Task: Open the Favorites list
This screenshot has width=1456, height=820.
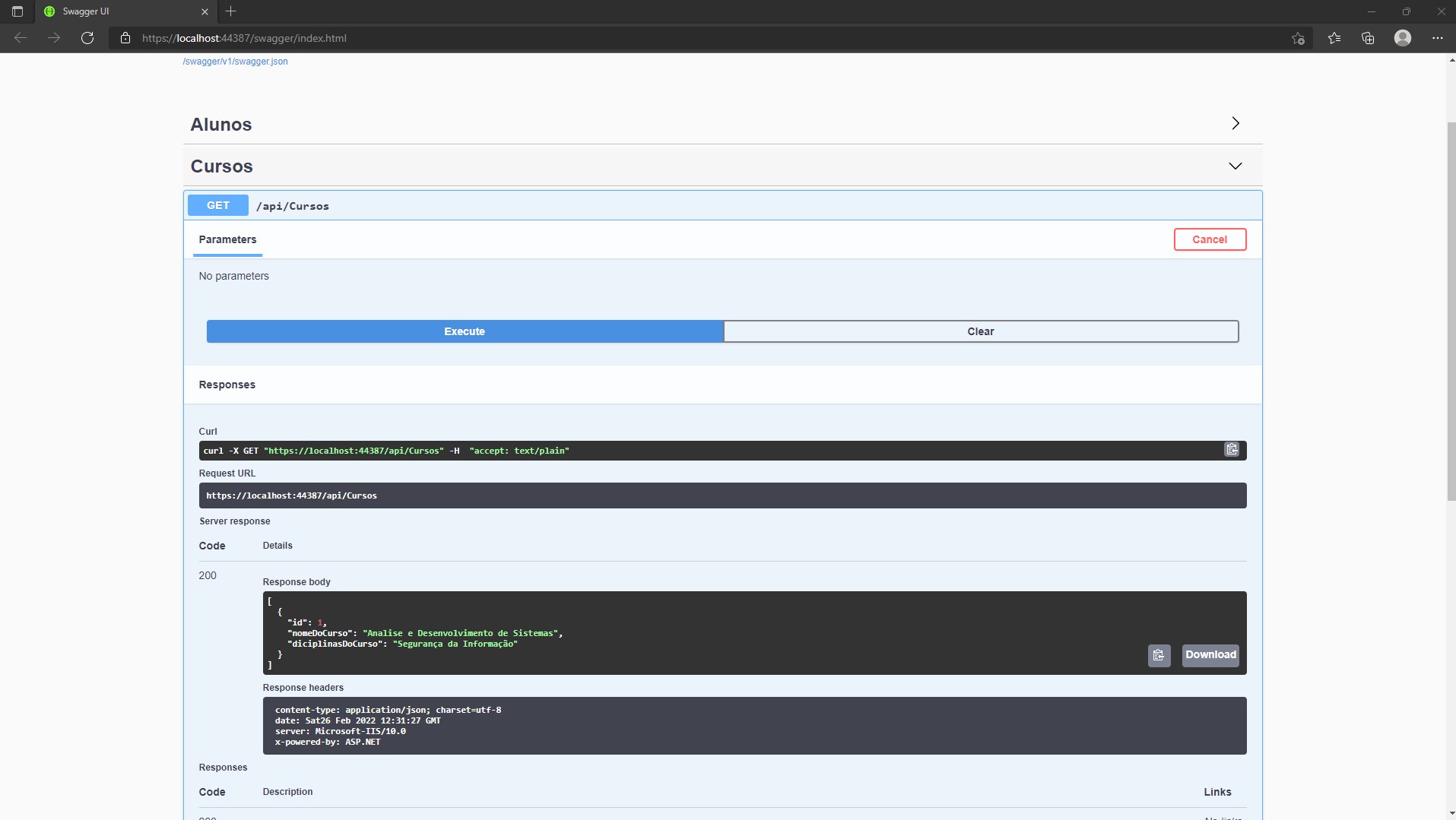Action: [1334, 38]
